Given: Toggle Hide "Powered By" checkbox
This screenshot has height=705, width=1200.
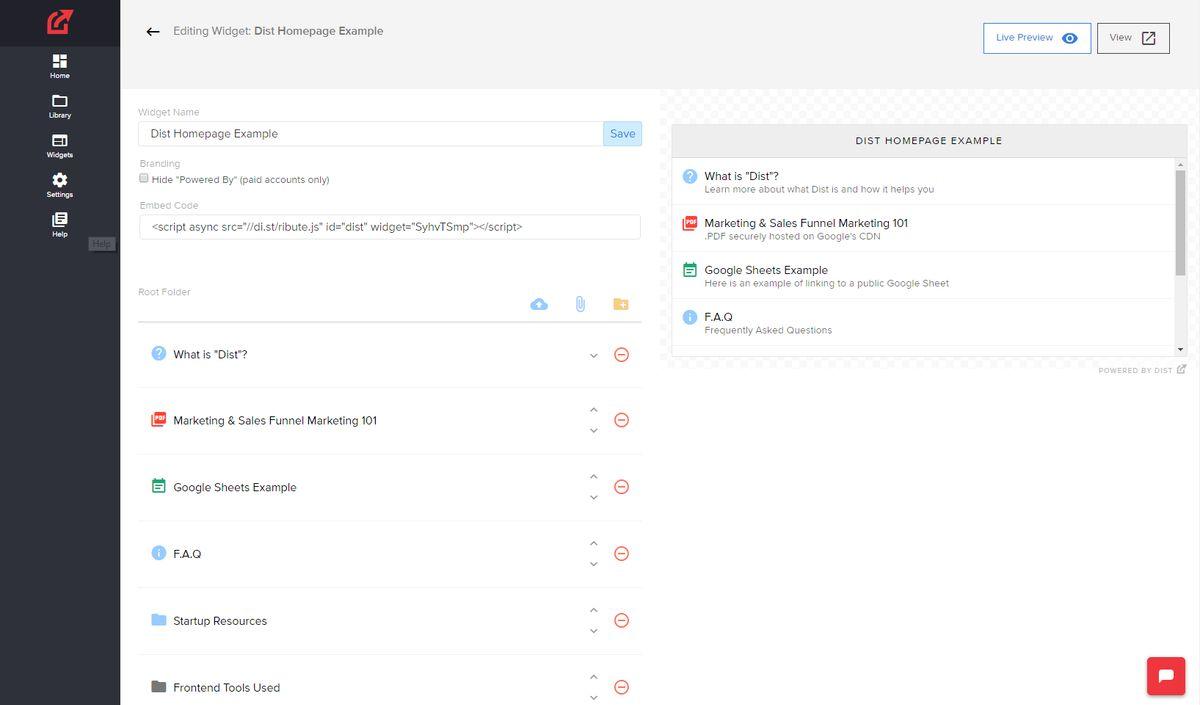Looking at the screenshot, I should click(x=144, y=179).
